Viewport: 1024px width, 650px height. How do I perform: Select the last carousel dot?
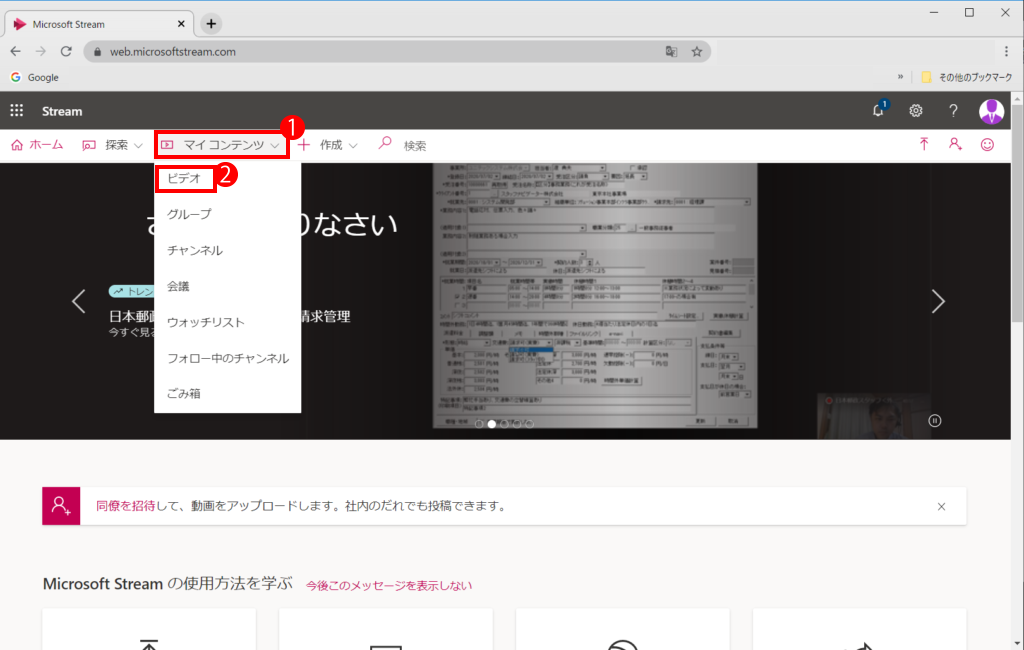(x=530, y=424)
